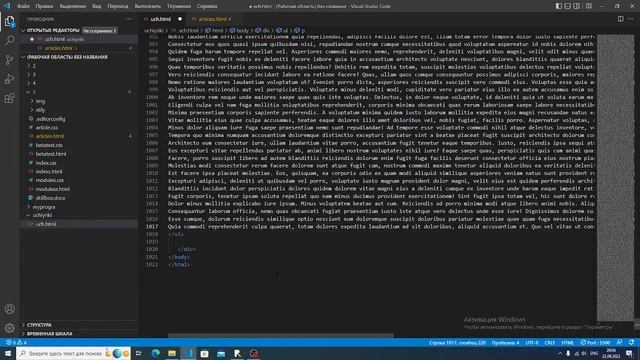Expand the myprogra folder
This screenshot has height=360, width=640.
44,207
